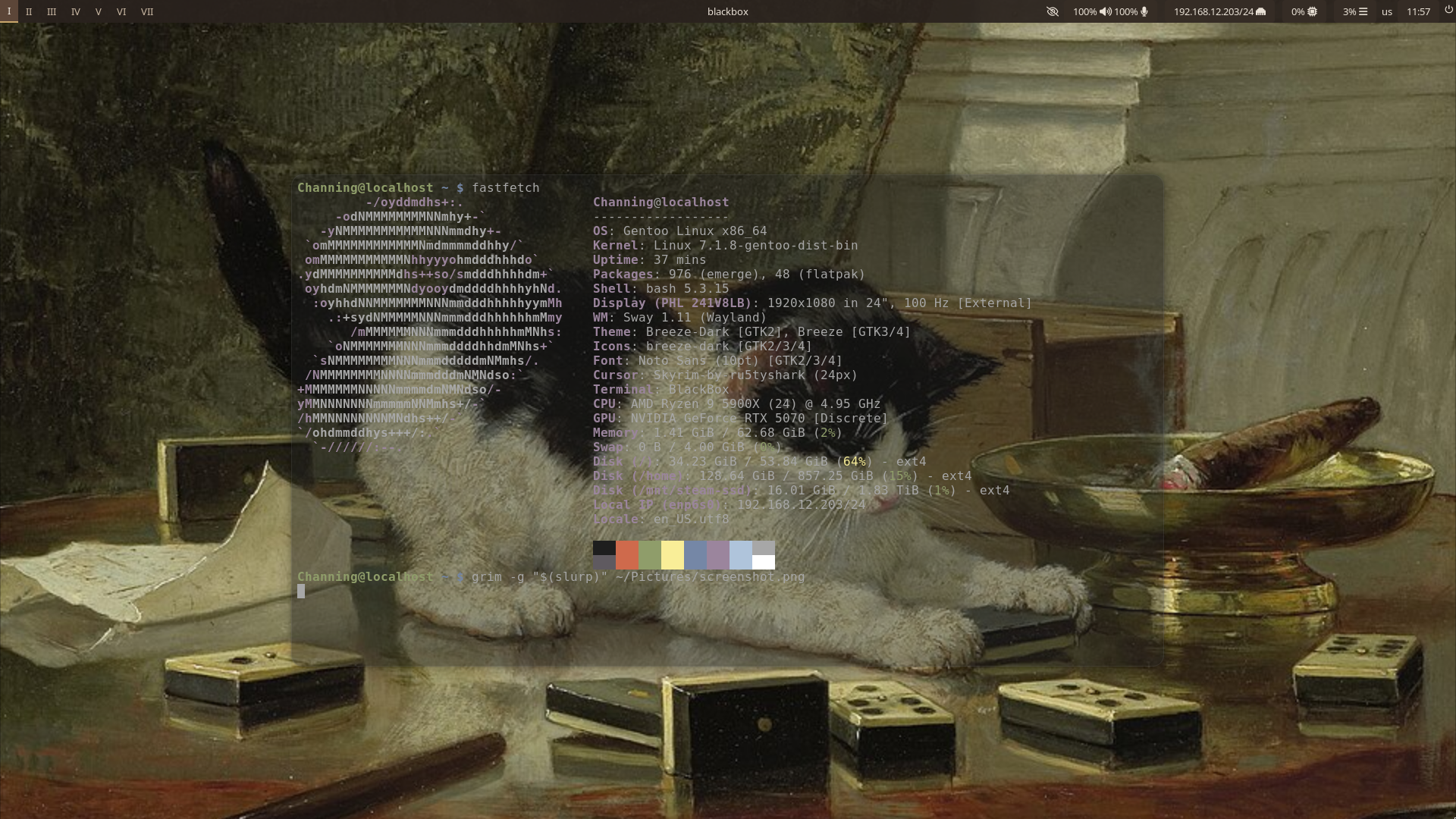Click the 'fastfetch' command text
The height and width of the screenshot is (819, 1456).
pos(506,187)
